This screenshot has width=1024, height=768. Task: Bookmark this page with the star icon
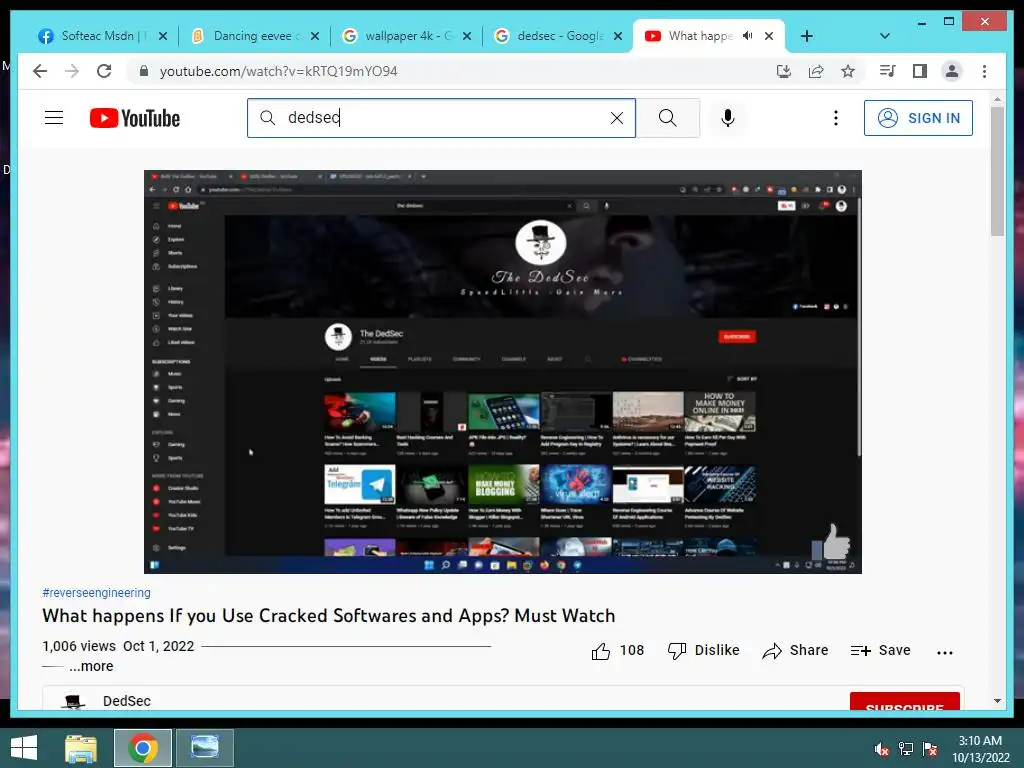[x=848, y=71]
